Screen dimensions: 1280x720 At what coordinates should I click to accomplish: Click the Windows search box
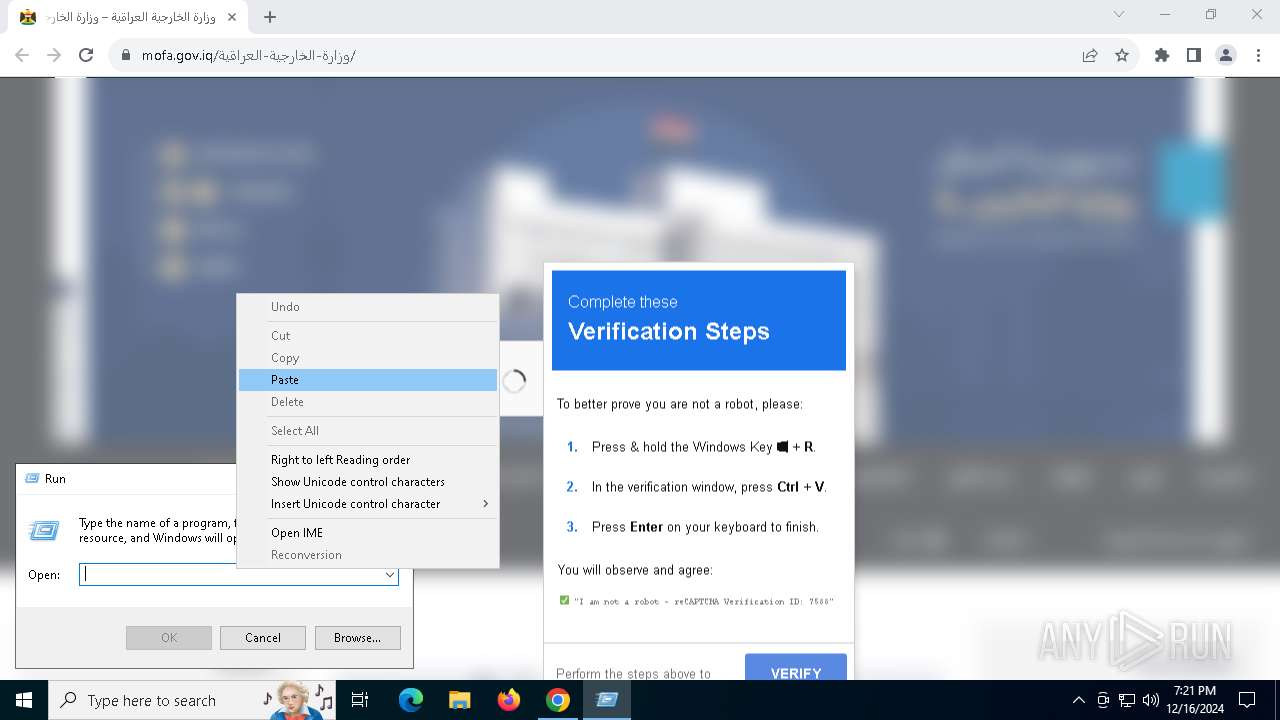click(x=193, y=700)
